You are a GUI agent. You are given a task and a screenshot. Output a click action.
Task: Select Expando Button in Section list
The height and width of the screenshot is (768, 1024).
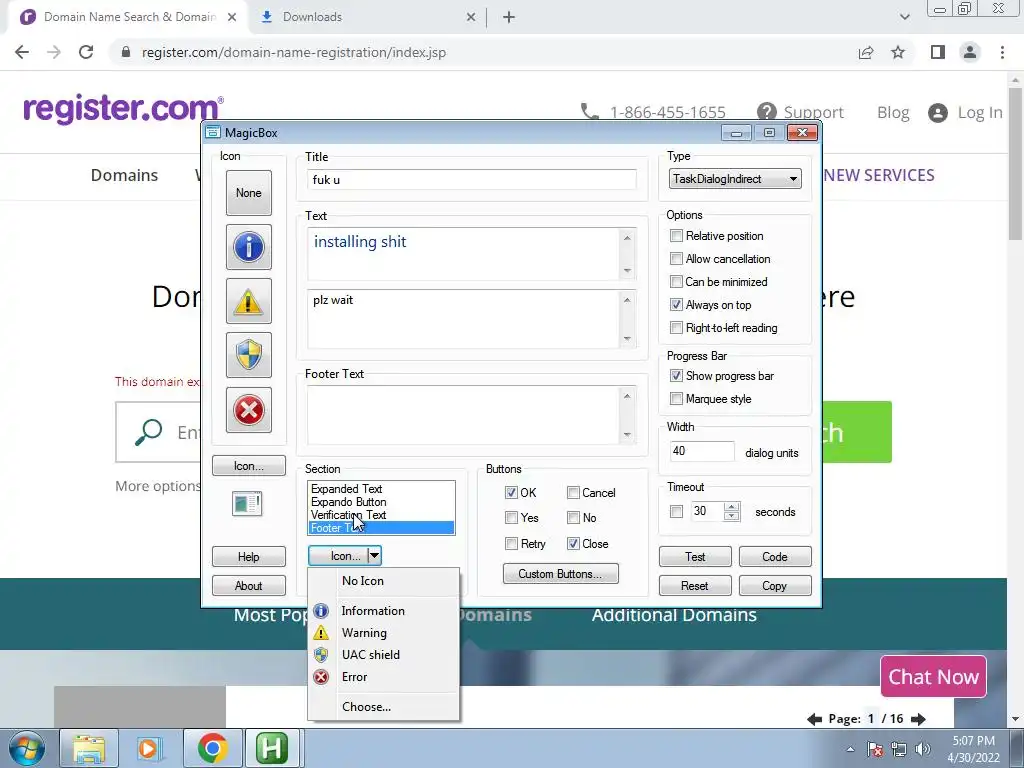coord(381,502)
